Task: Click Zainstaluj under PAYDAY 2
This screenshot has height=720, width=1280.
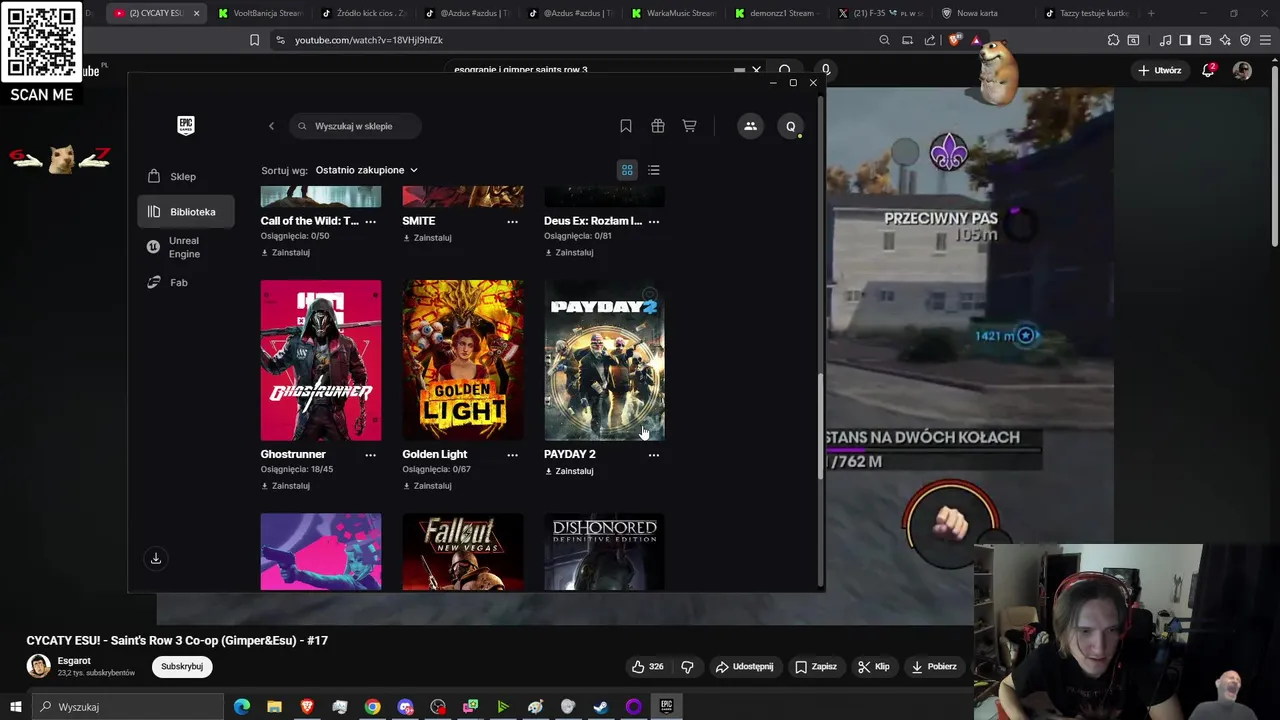Action: tap(569, 471)
